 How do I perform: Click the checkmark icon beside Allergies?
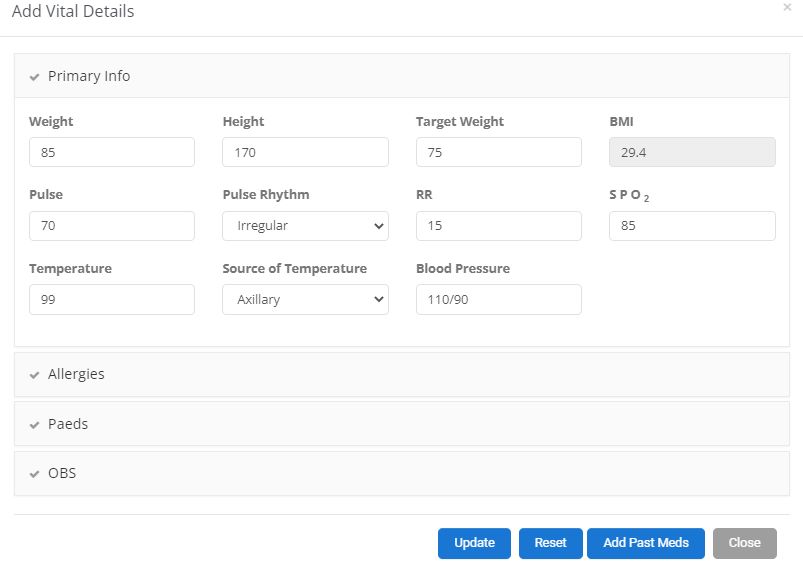pyautogui.click(x=35, y=375)
